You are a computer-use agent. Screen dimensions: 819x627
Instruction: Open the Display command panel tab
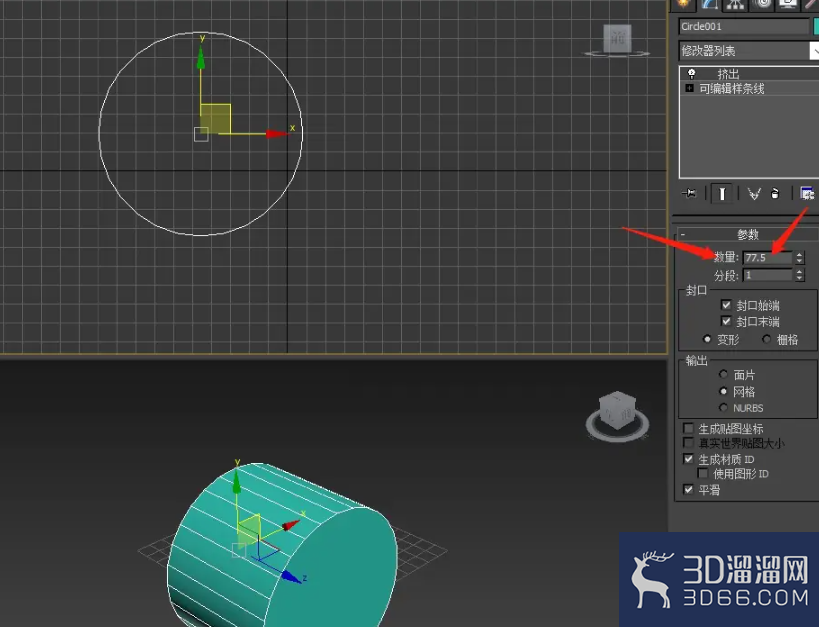click(788, 5)
